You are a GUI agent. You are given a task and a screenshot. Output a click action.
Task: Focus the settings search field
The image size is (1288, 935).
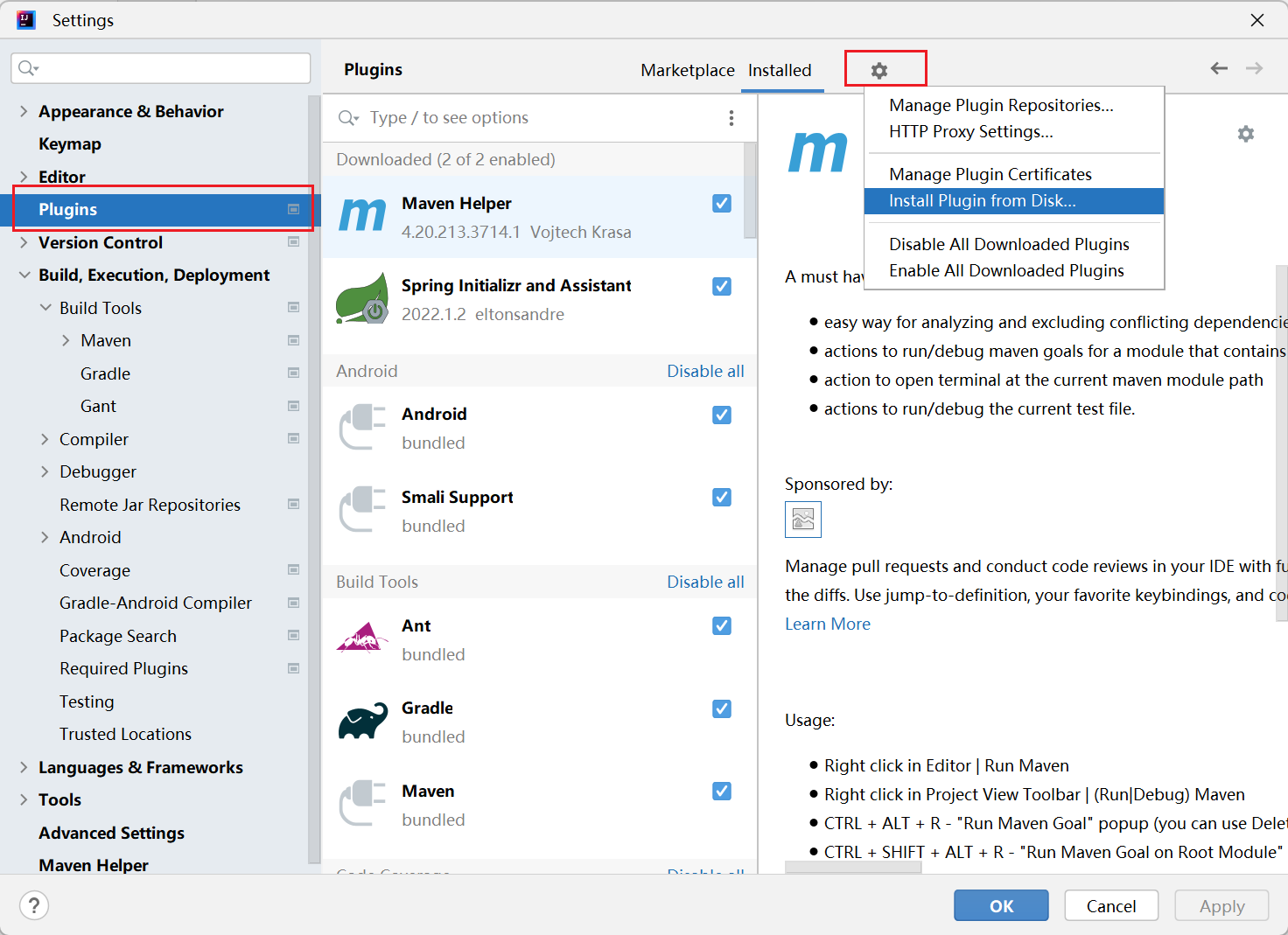coord(161,68)
